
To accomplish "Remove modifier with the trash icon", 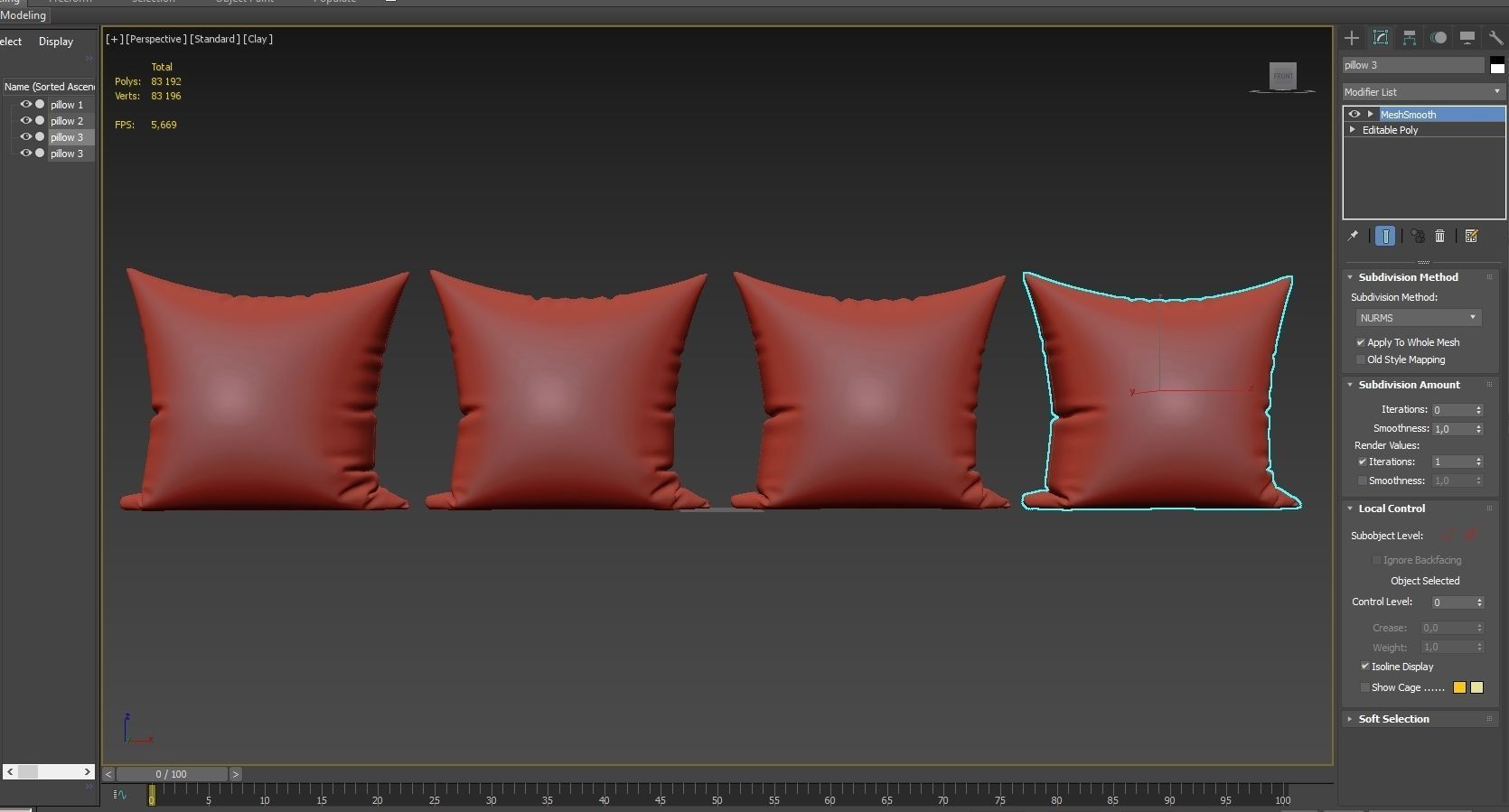I will click(x=1440, y=236).
